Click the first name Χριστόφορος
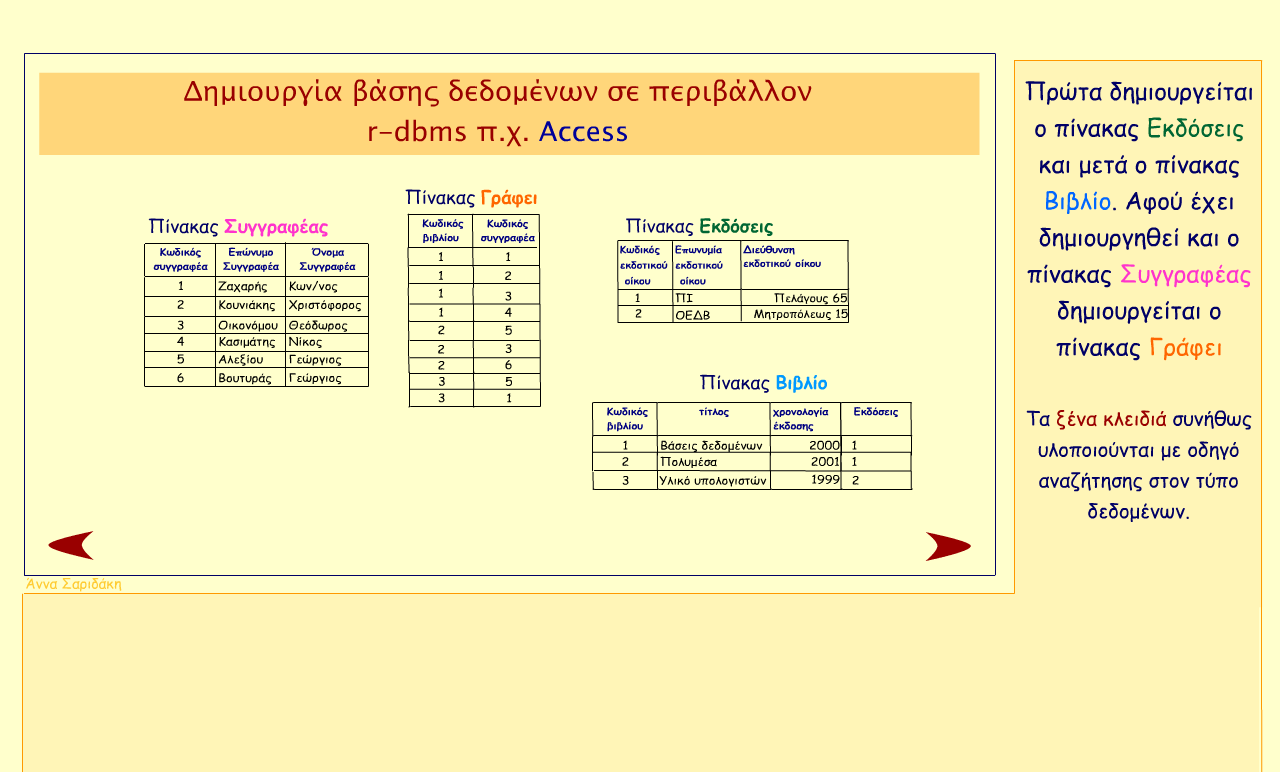The image size is (1280, 772). [324, 305]
